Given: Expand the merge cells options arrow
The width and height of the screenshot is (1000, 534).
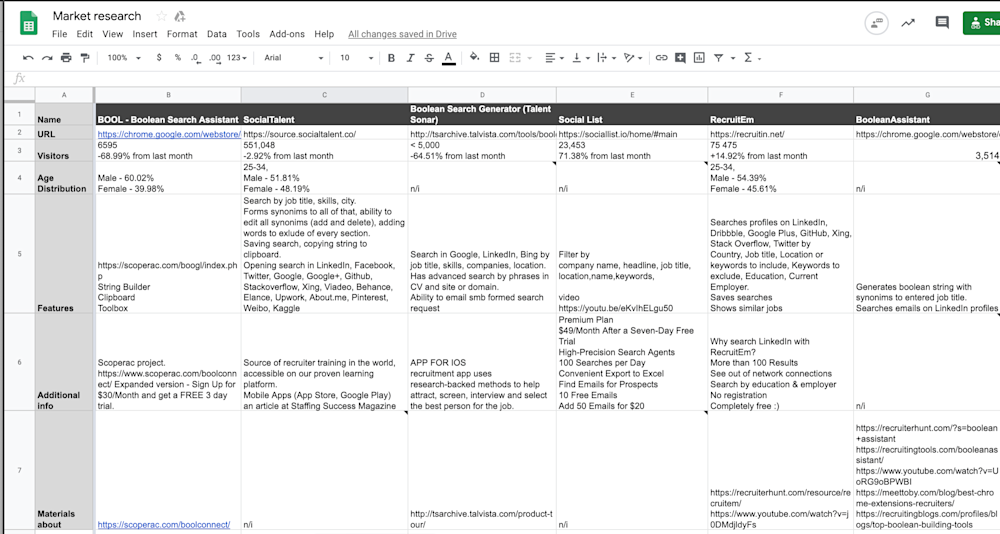Looking at the screenshot, I should (530, 58).
